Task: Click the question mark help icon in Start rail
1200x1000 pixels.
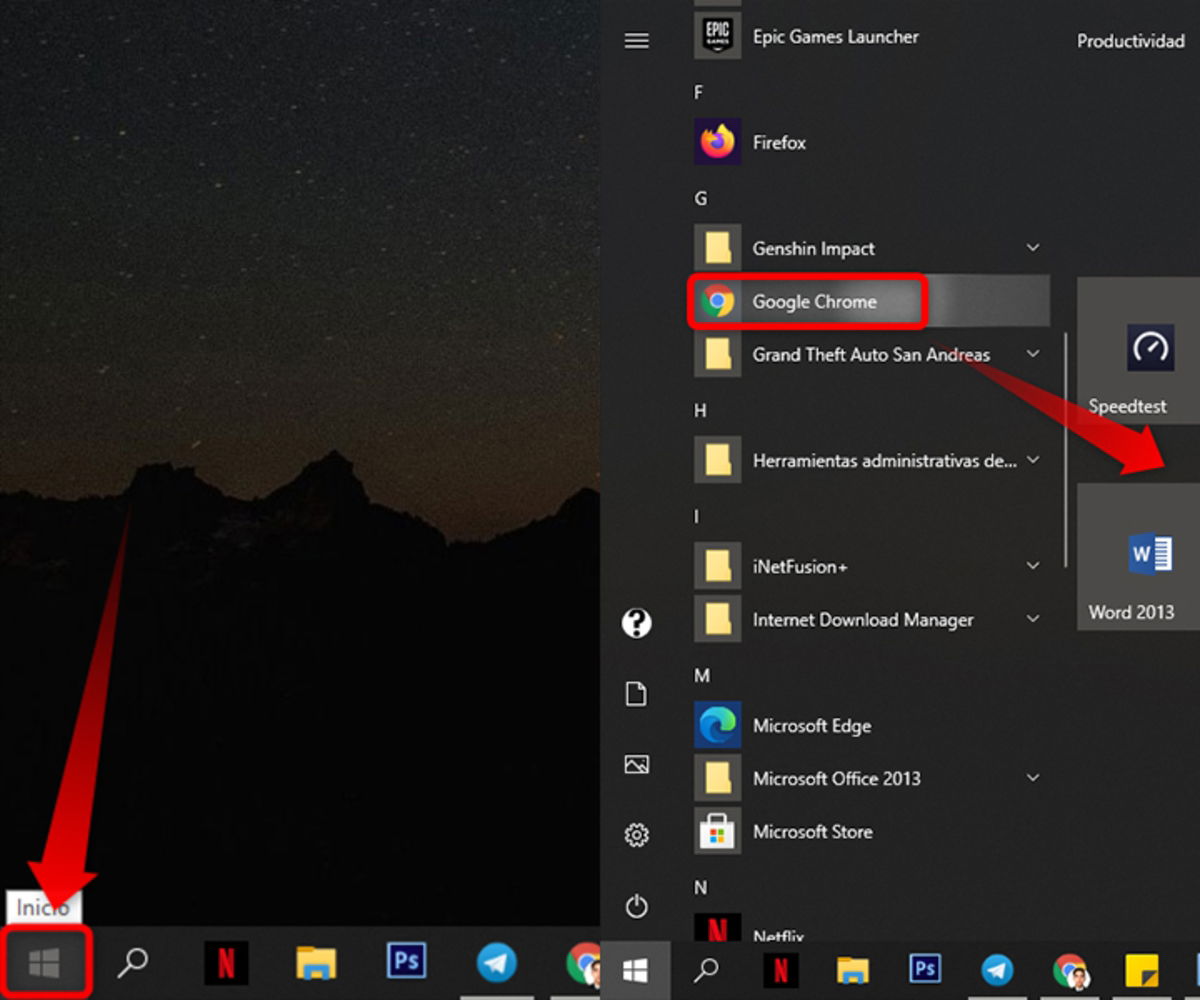Action: coord(637,623)
